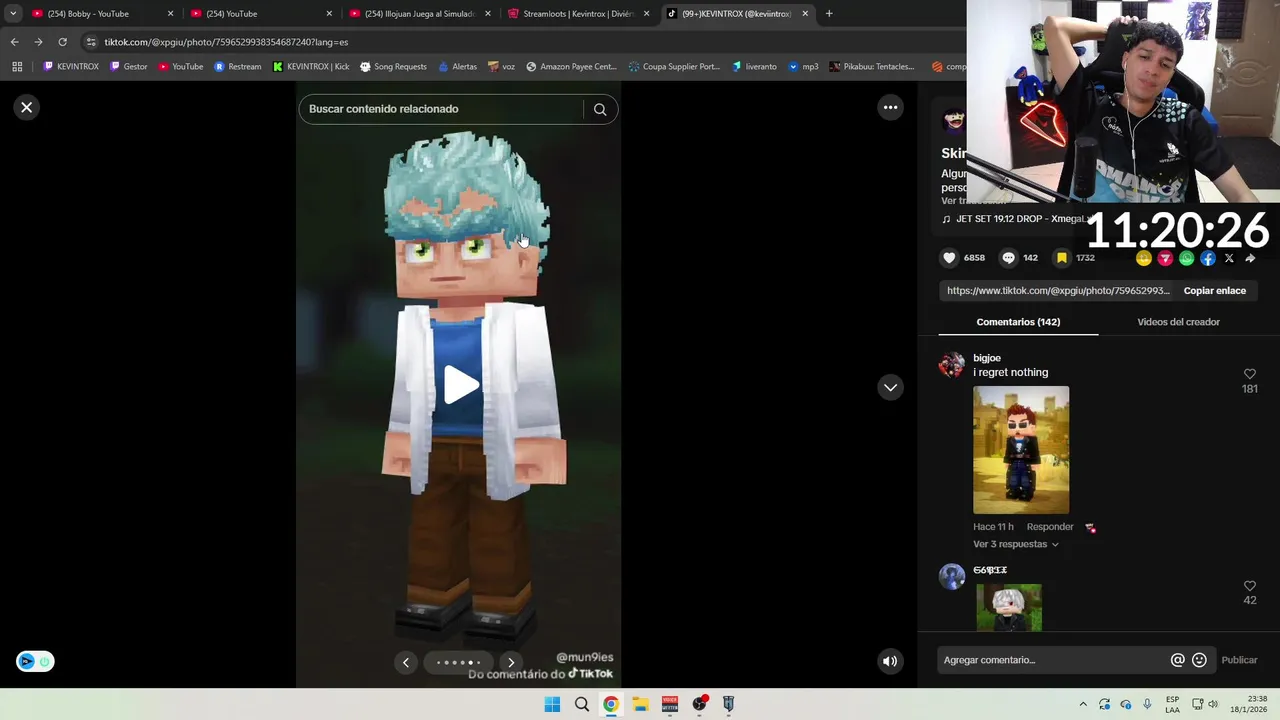The width and height of the screenshot is (1280, 720).
Task: Go to next photo with right arrow
Action: click(511, 662)
